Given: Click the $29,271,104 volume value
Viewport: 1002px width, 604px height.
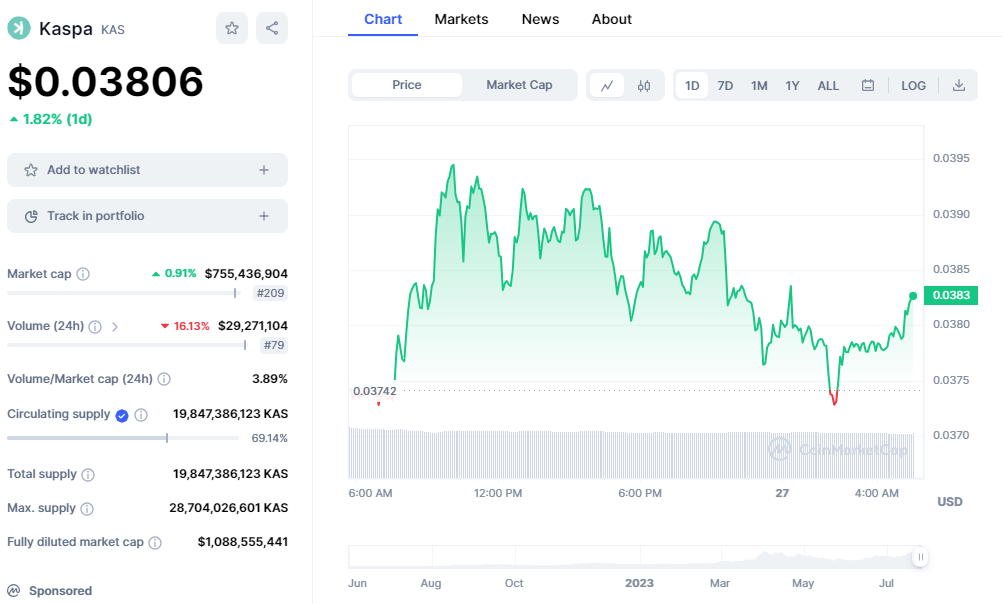Looking at the screenshot, I should tap(253, 326).
